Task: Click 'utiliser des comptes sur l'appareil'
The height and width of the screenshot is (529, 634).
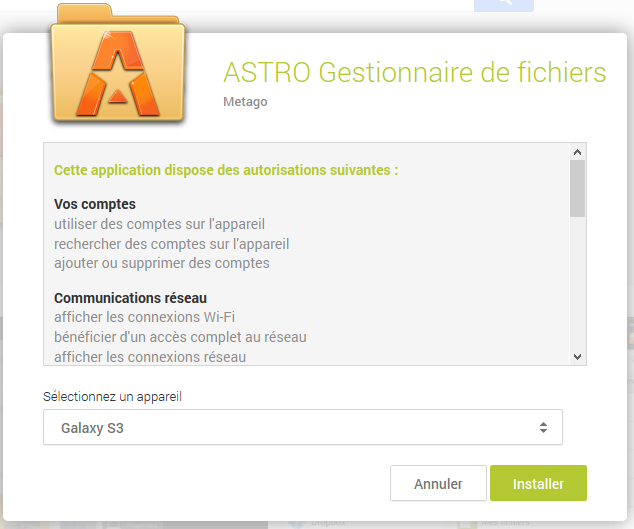Action: click(x=159, y=224)
